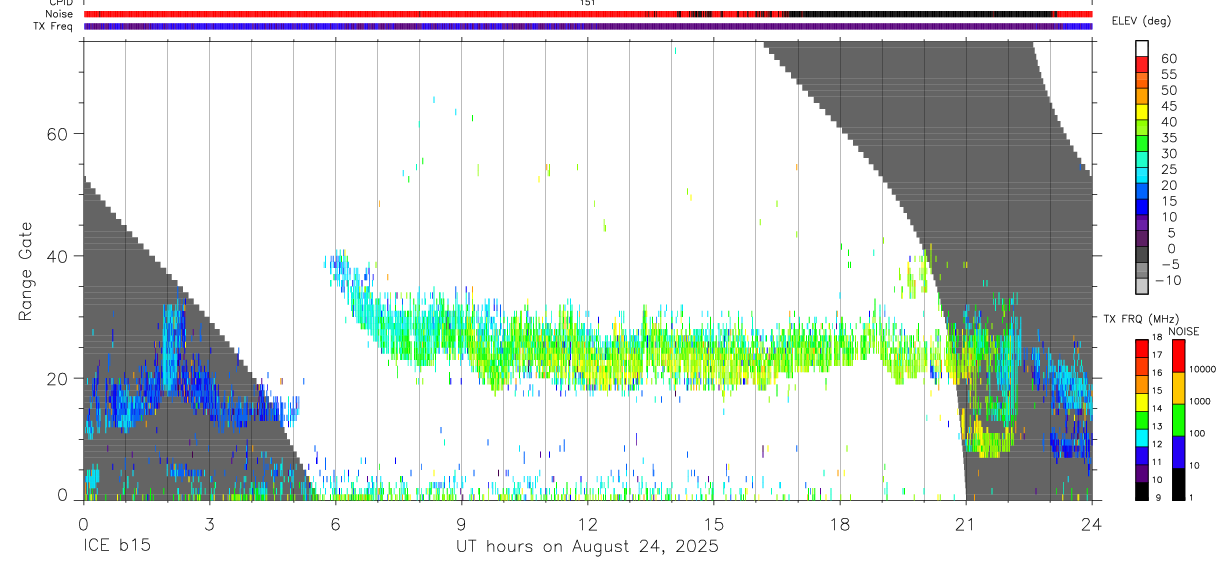Click the noise legend value 100
Image resolution: width=1228 pixels, height=567 pixels.
[1197, 433]
